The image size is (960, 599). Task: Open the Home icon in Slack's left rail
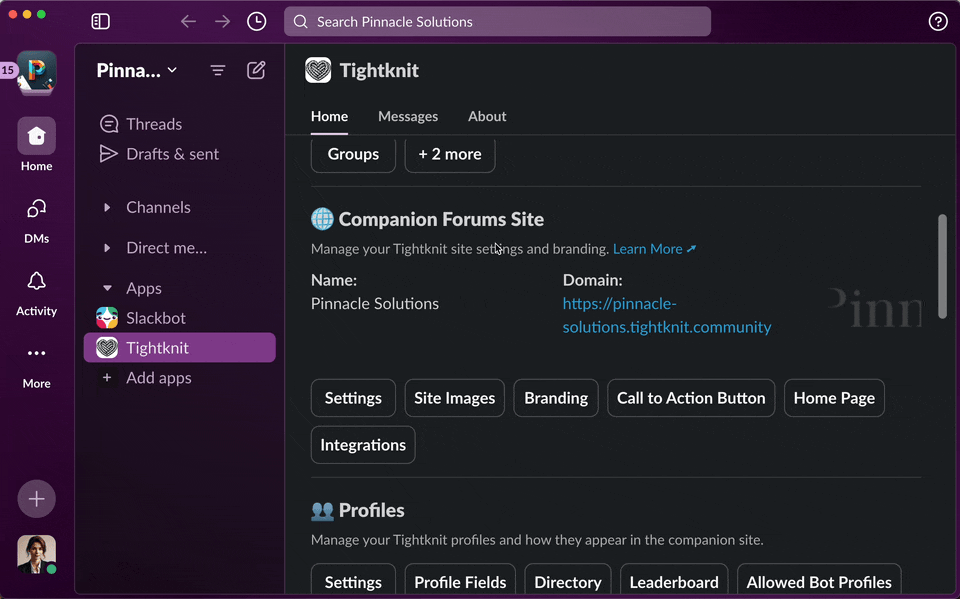[36, 138]
